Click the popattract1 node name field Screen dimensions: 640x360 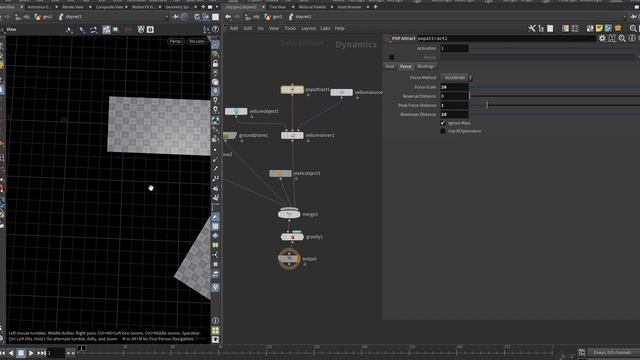click(x=506, y=38)
